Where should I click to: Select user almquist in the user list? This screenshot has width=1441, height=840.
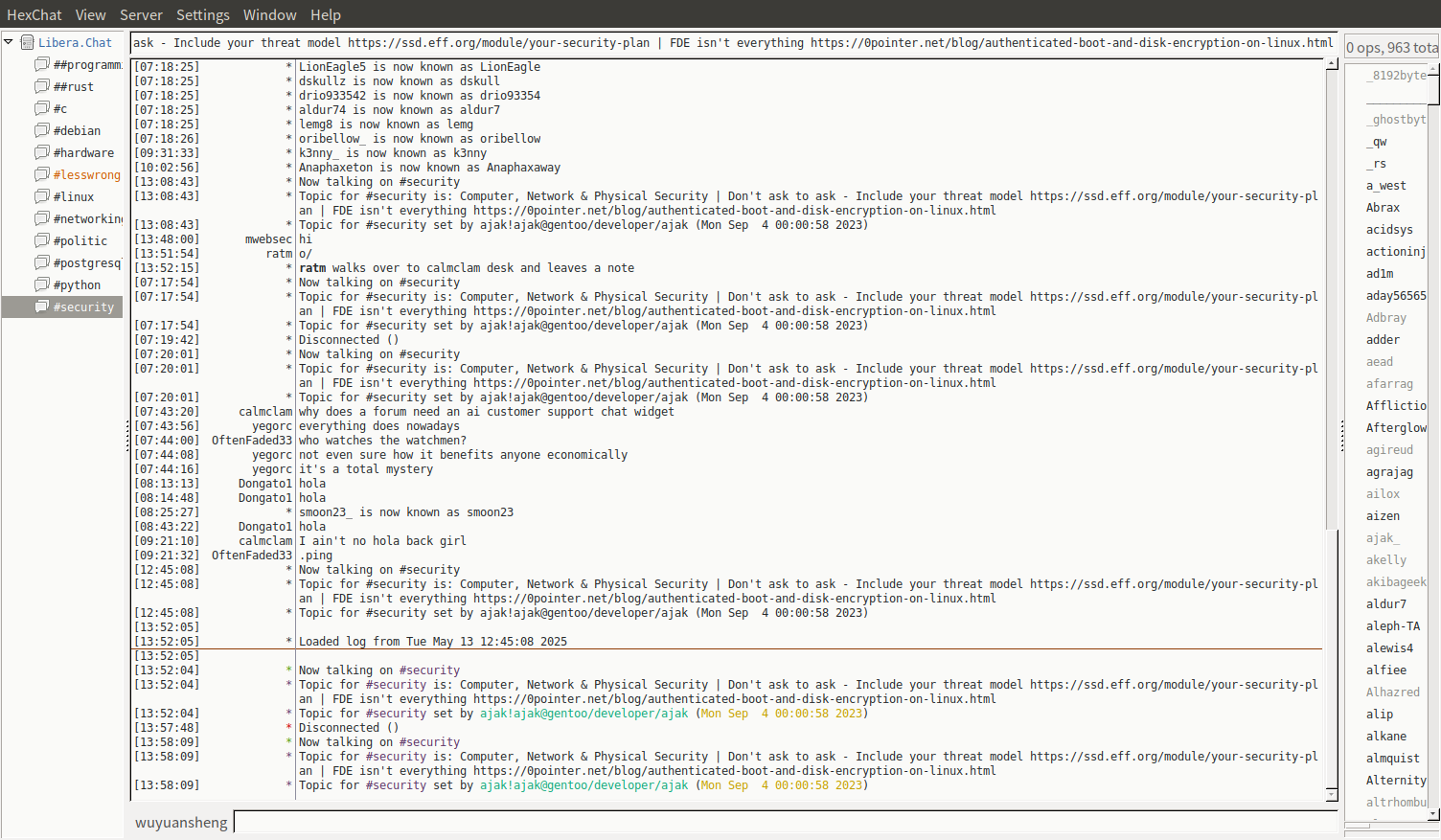pos(1393,759)
